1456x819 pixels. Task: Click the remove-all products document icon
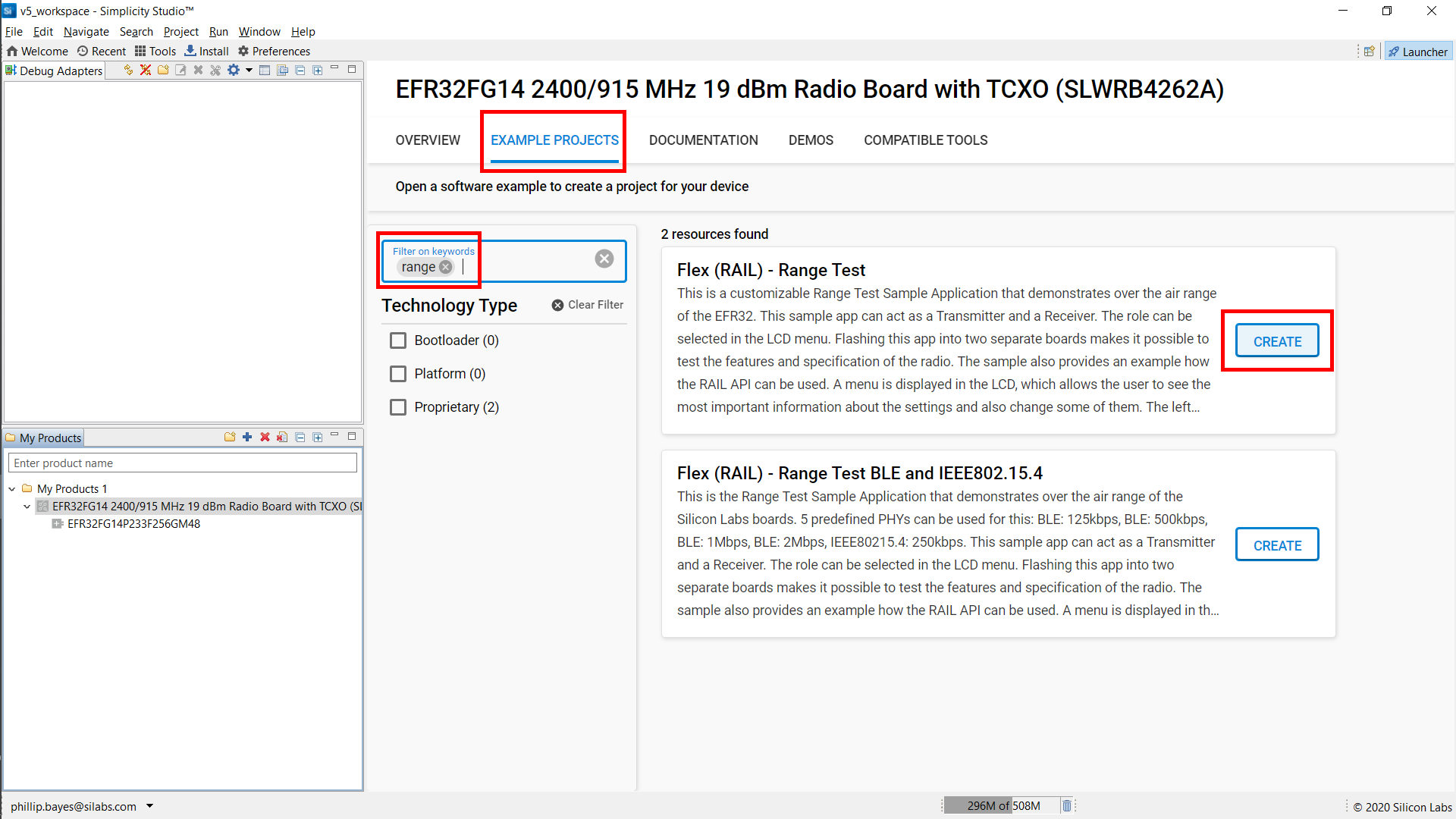[282, 438]
